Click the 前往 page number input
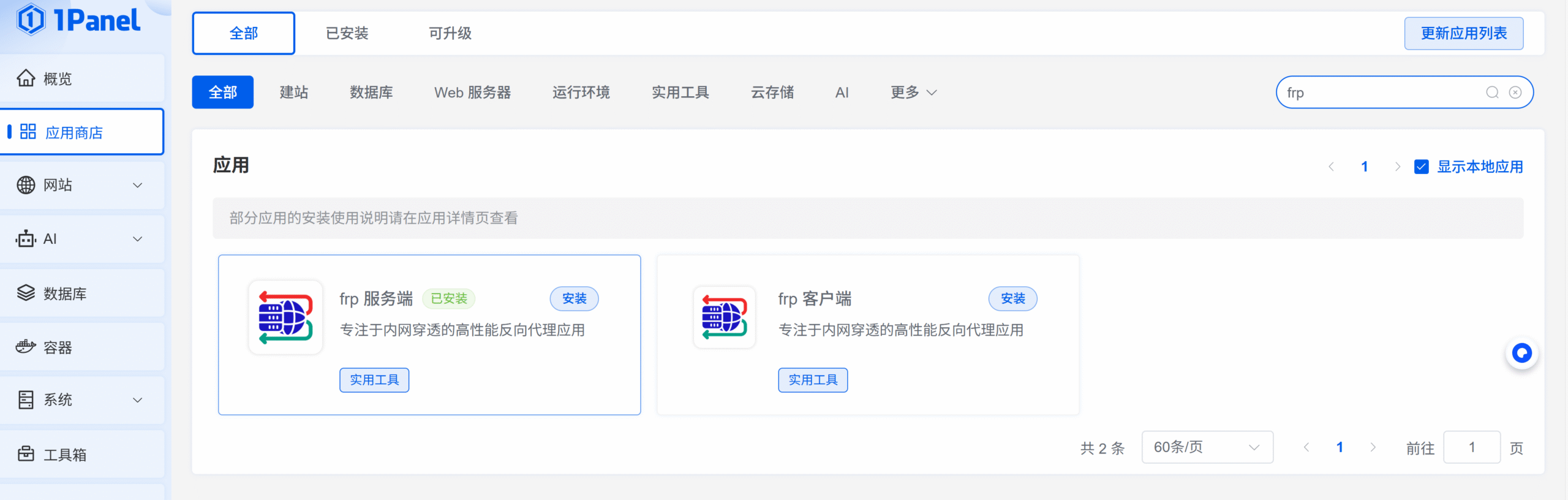Screen dimensions: 1568x500 tap(1472, 447)
